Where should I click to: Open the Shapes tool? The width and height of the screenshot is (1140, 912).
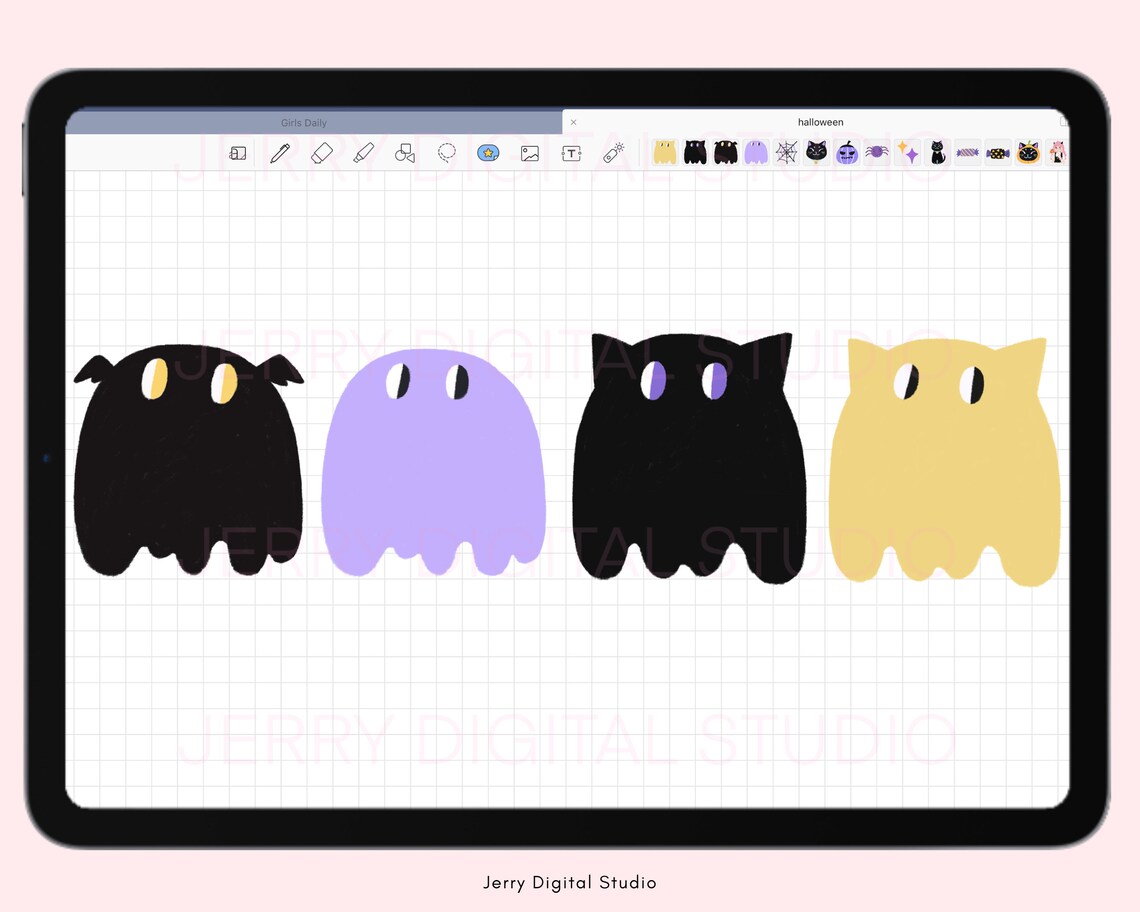pyautogui.click(x=406, y=152)
